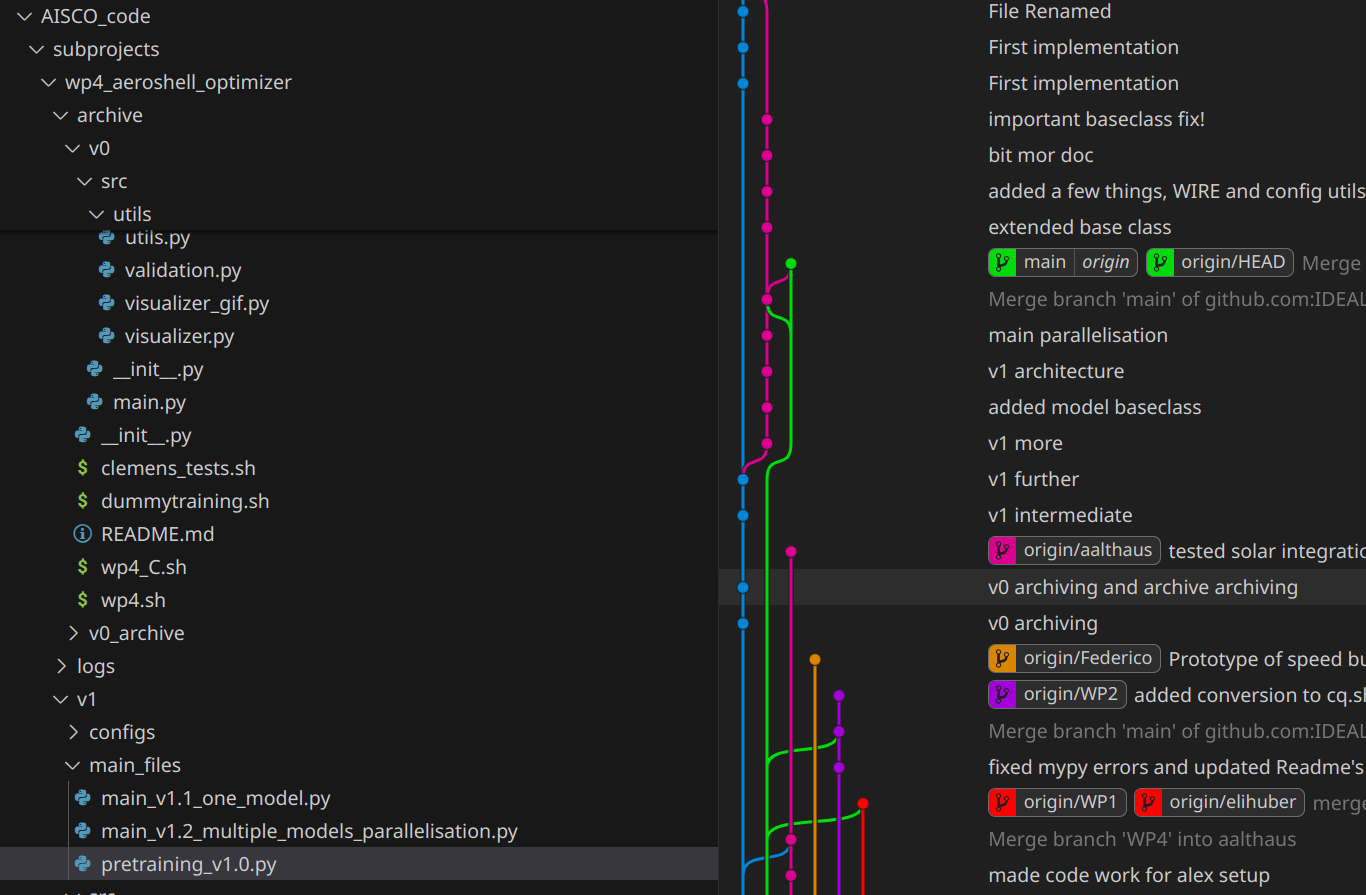Image resolution: width=1366 pixels, height=895 pixels.
Task: Click the orange branch icon on origin/Federico
Action: click(1001, 659)
